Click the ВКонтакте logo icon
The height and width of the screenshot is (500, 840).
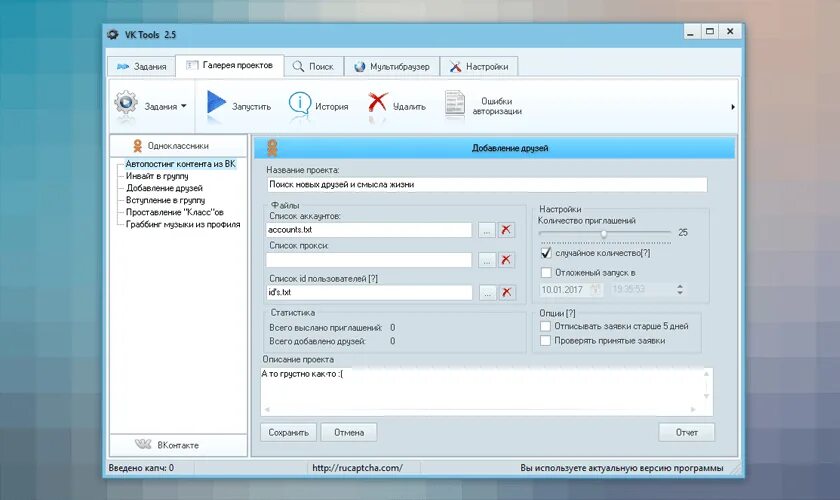[x=143, y=444]
